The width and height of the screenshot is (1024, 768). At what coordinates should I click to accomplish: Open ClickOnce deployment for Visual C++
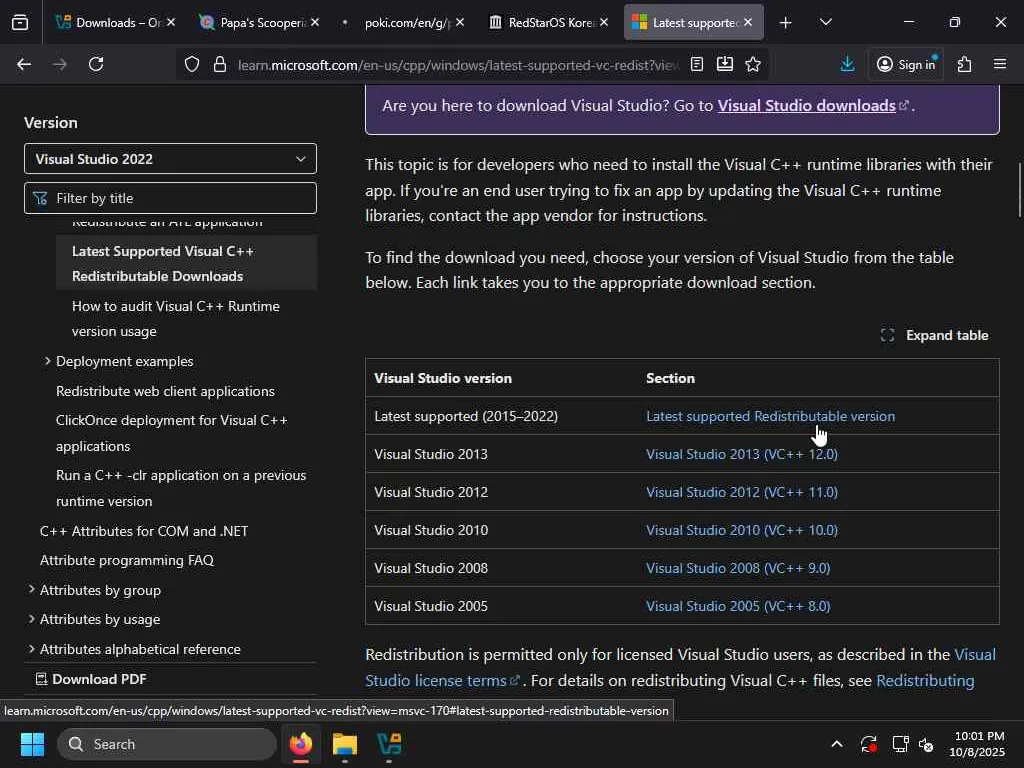coord(172,433)
